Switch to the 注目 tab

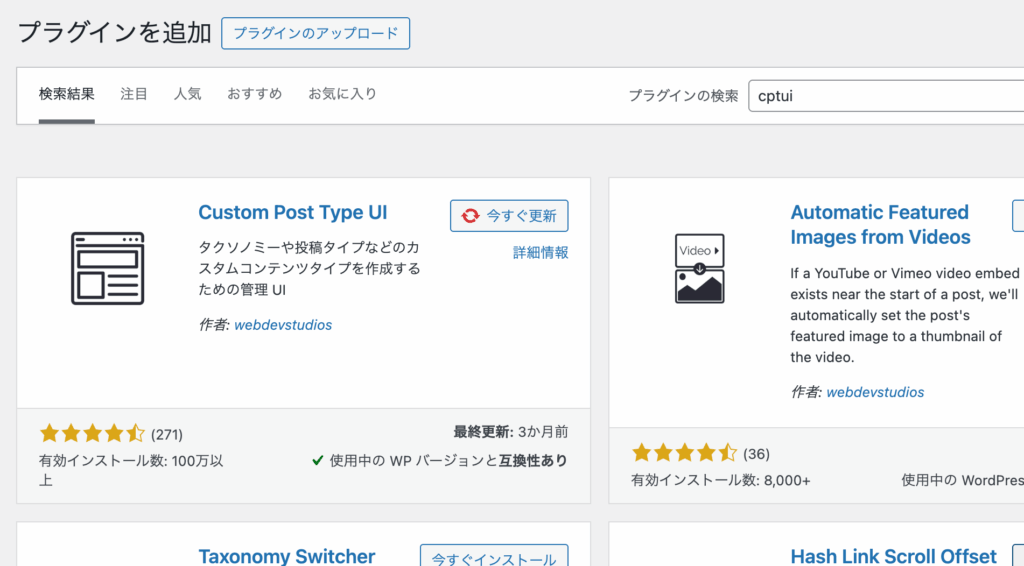coord(134,94)
